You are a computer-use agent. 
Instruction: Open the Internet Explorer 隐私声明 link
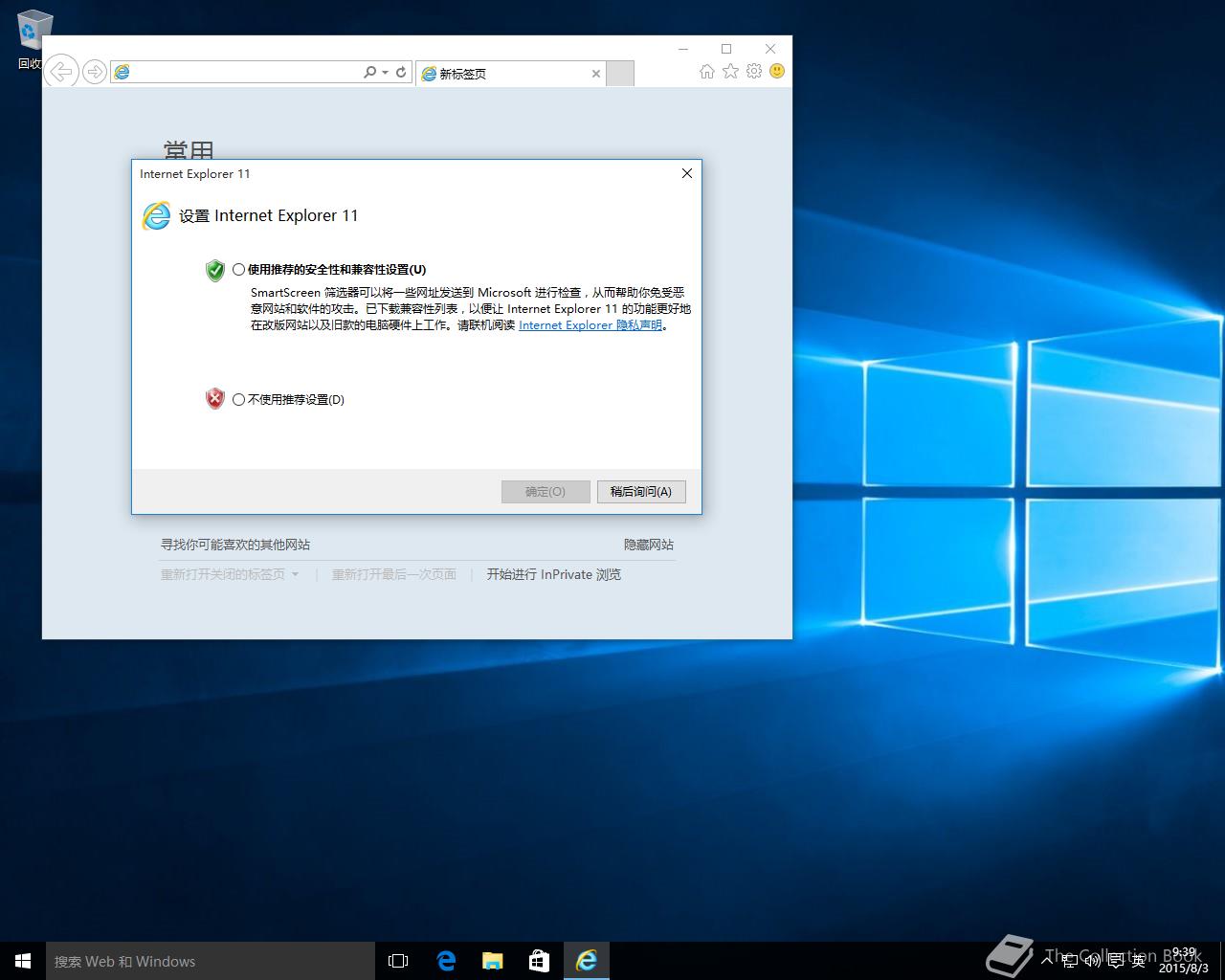tap(590, 325)
